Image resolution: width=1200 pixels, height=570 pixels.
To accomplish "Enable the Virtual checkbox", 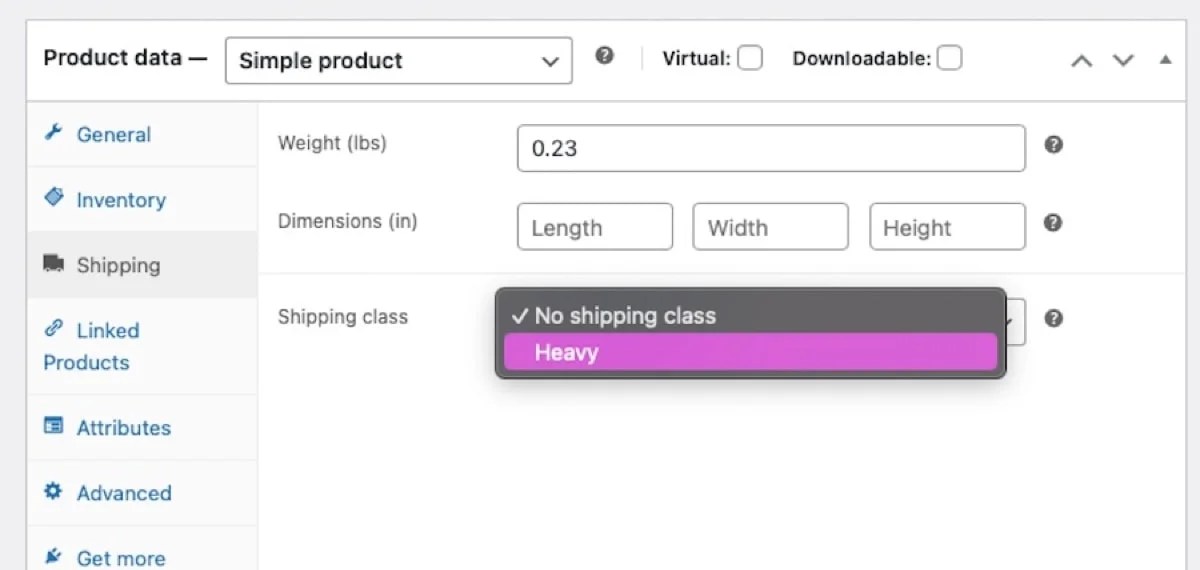I will (x=750, y=58).
